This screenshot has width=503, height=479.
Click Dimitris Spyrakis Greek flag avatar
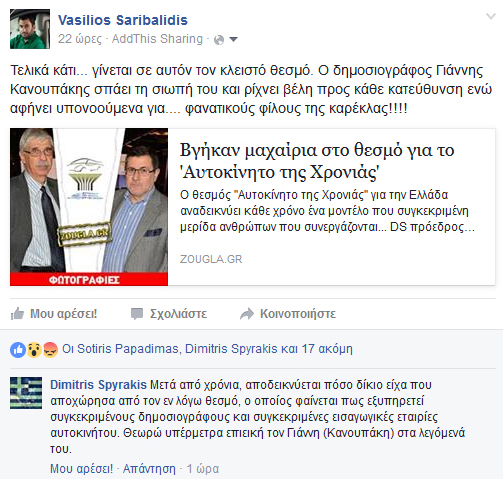click(26, 393)
